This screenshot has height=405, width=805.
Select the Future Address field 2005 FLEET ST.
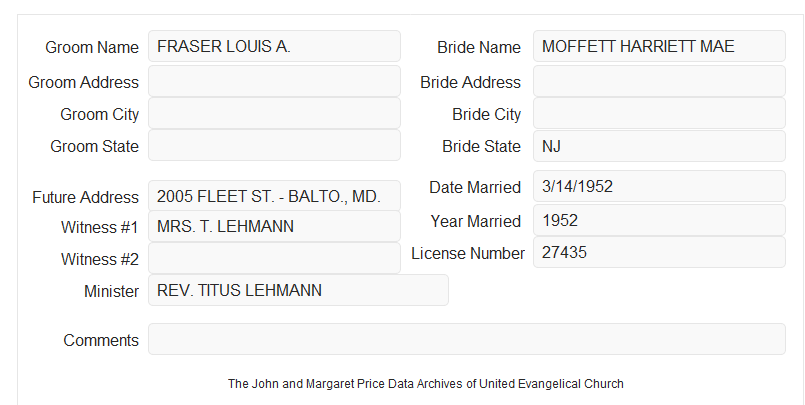click(x=274, y=196)
